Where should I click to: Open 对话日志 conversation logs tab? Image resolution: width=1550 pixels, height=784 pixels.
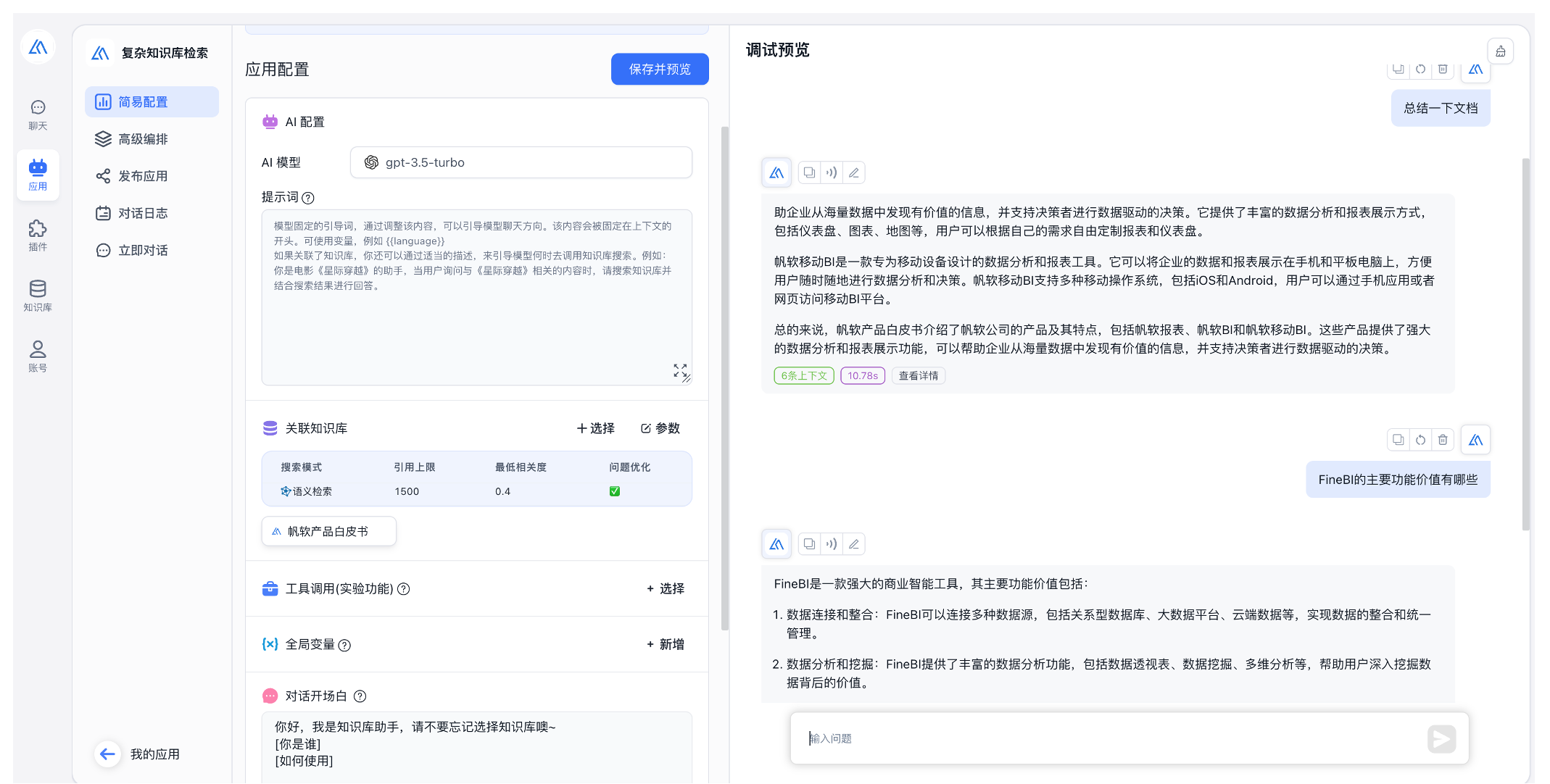tap(152, 213)
